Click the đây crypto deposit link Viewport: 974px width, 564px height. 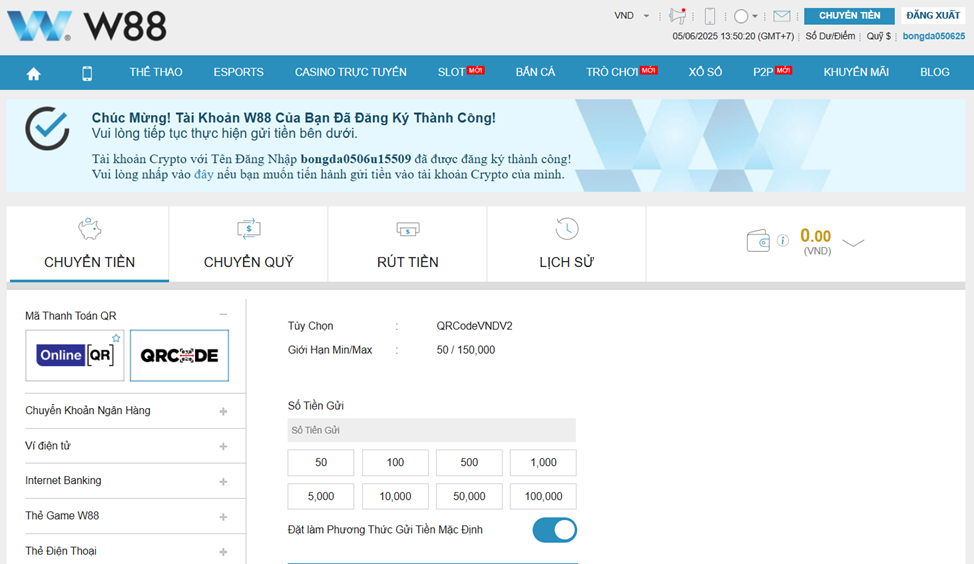coord(203,175)
